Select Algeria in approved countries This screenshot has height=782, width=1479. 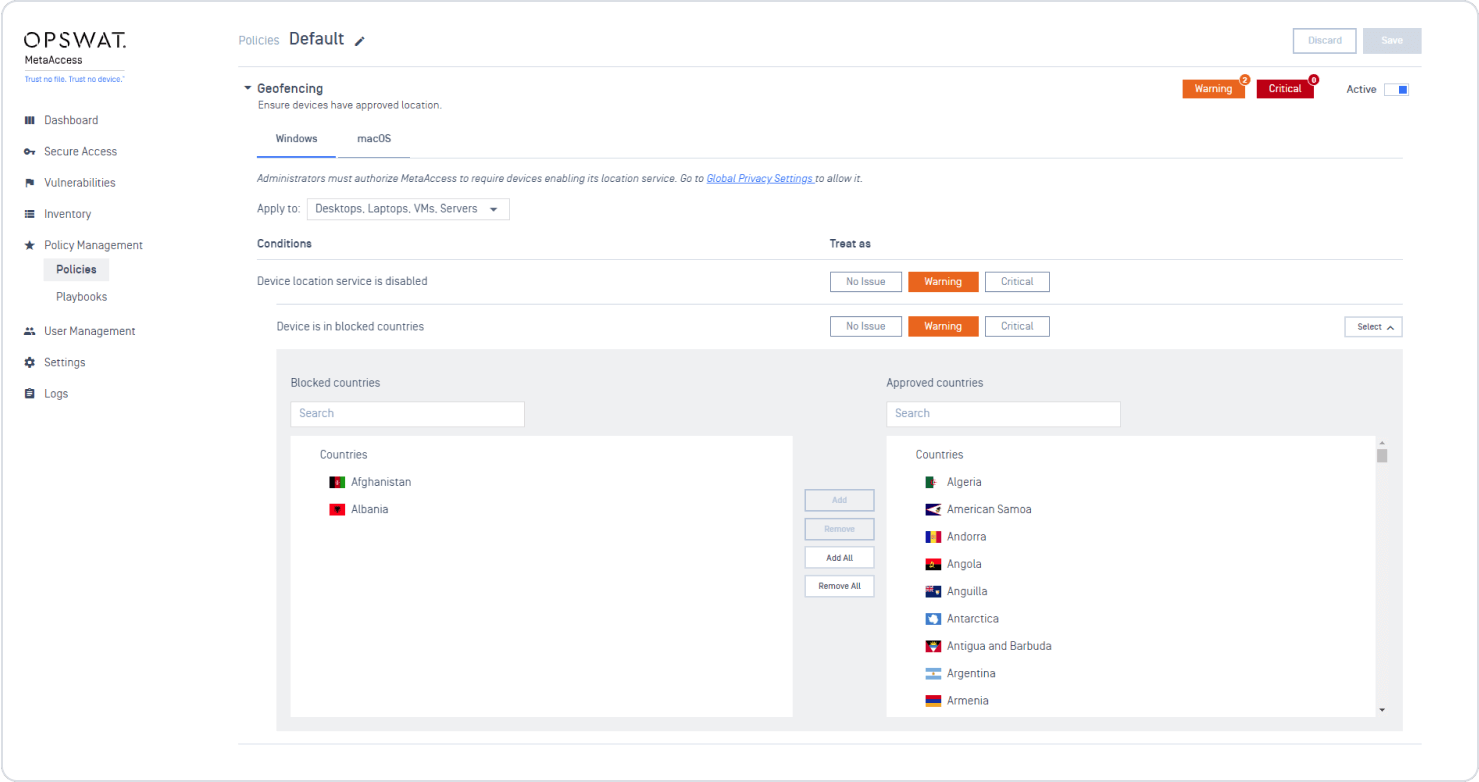point(964,482)
